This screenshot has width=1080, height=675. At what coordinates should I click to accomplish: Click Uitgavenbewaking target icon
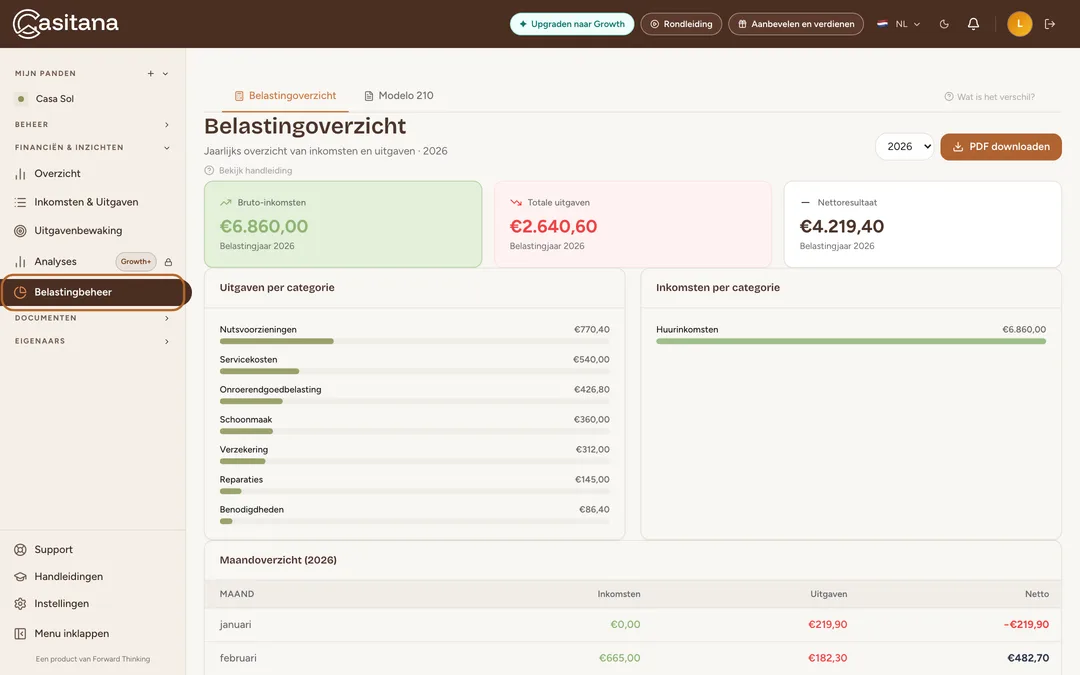pyautogui.click(x=21, y=231)
